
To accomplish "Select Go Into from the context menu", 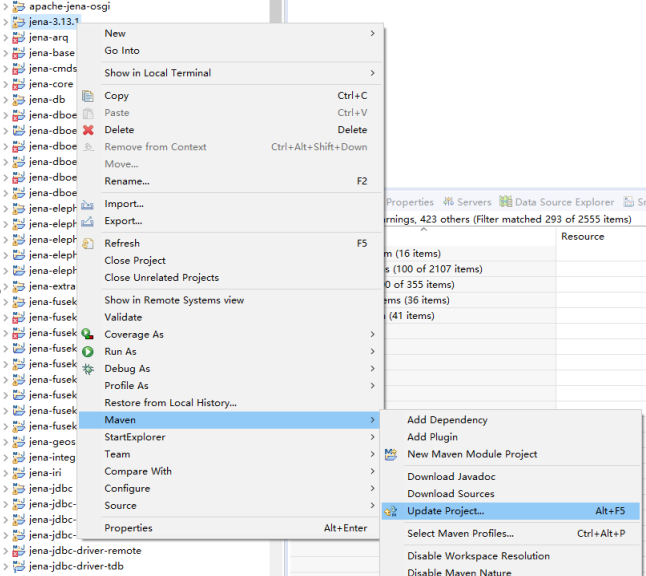I will coord(230,51).
